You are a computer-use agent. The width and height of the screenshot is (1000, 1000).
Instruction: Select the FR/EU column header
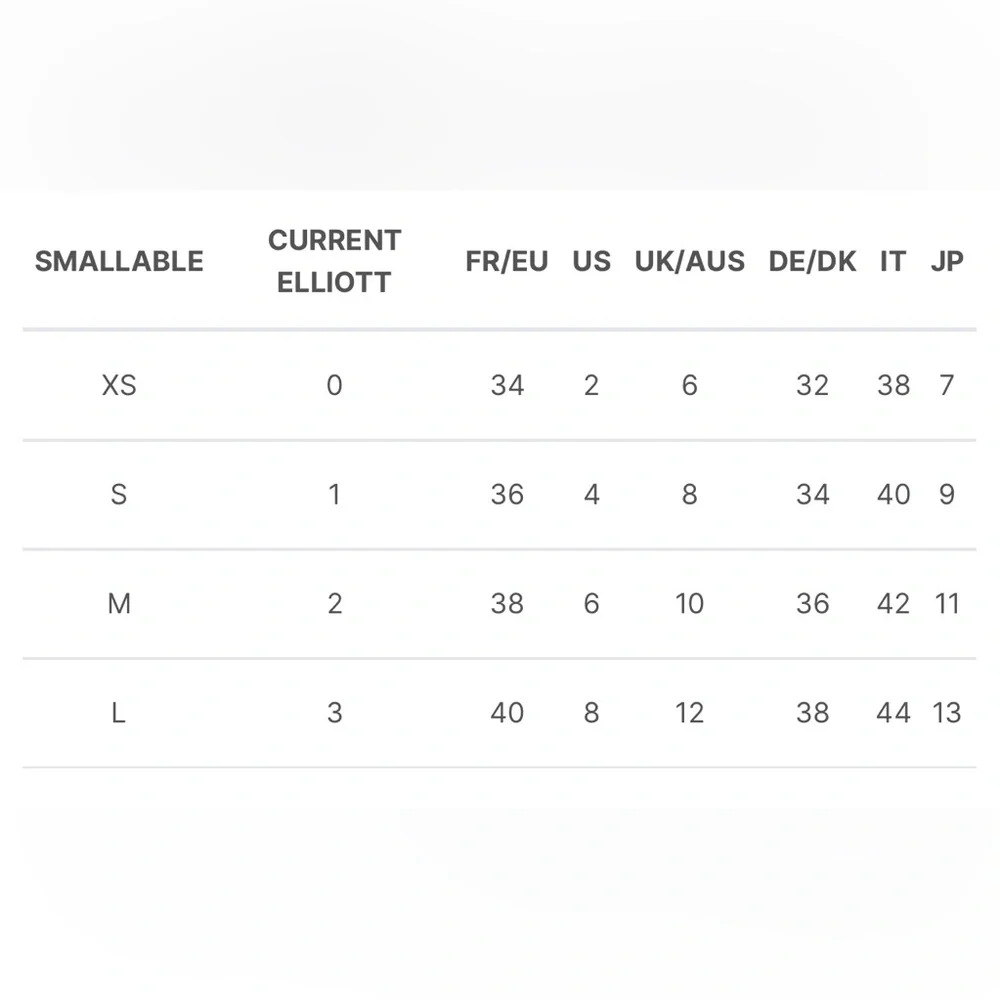[507, 262]
